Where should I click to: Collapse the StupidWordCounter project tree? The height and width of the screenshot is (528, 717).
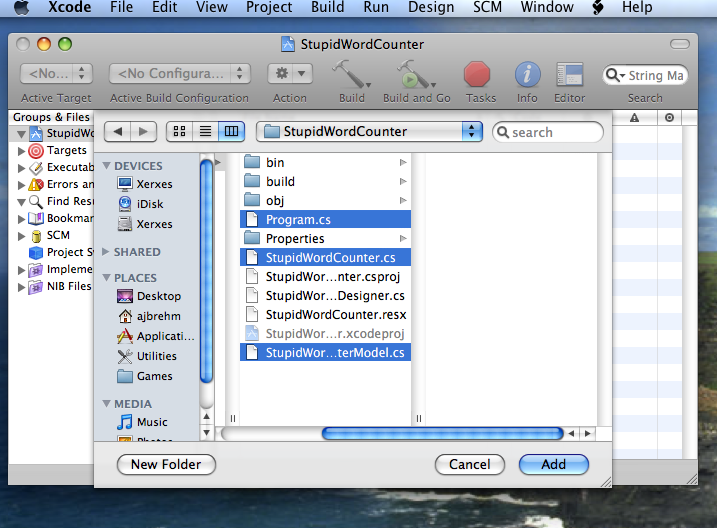point(21,134)
